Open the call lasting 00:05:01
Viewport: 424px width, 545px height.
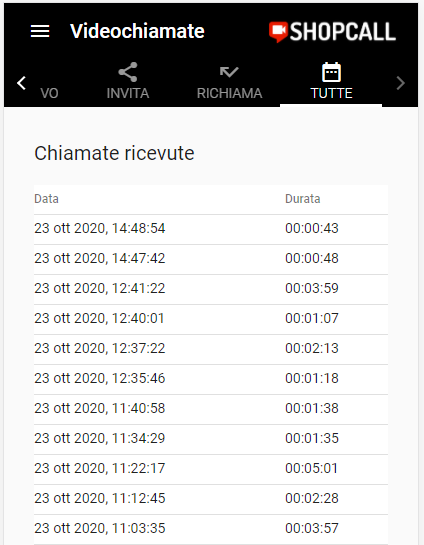pos(211,469)
